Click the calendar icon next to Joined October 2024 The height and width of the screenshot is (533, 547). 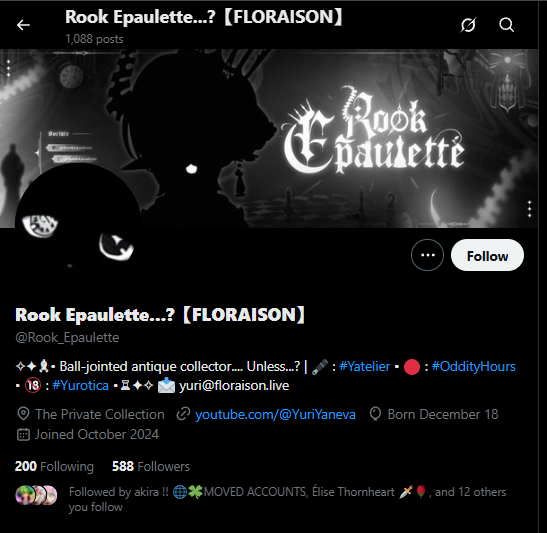(x=23, y=434)
